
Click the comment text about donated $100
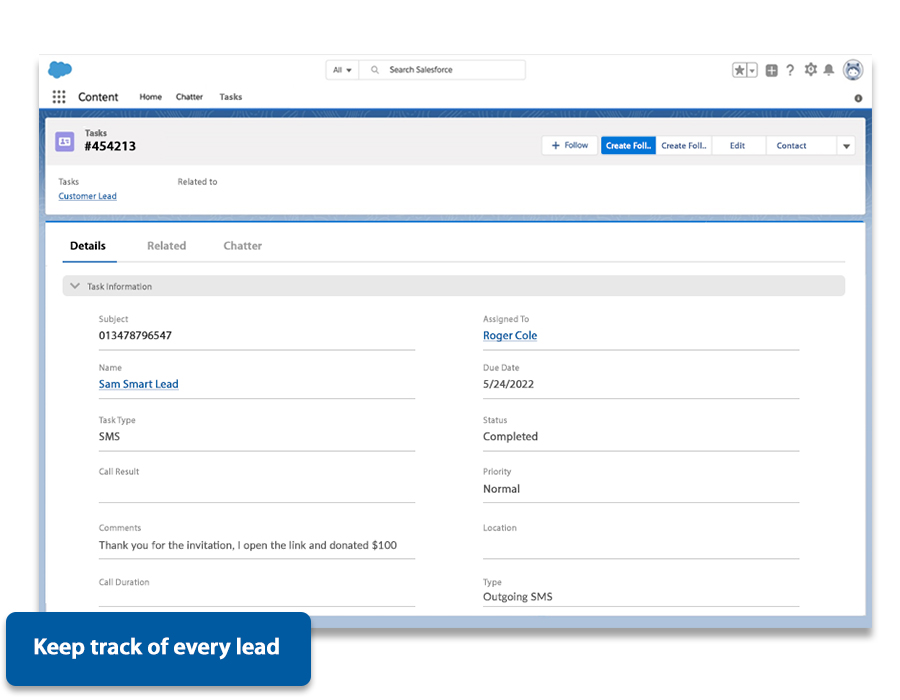point(247,545)
